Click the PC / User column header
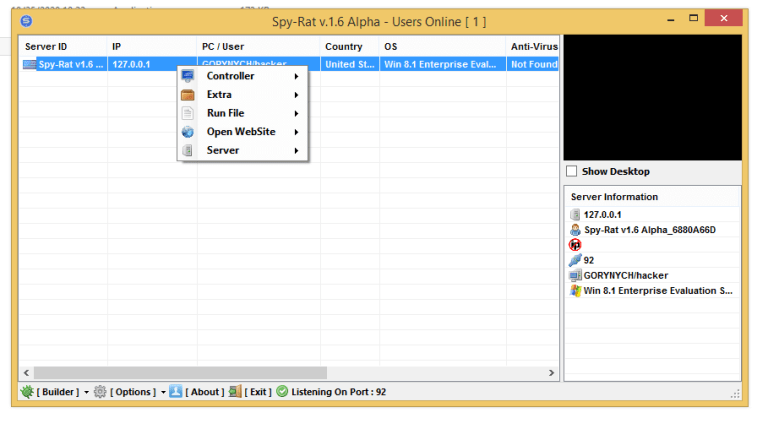Image resolution: width=768 pixels, height=429 pixels. (x=259, y=47)
